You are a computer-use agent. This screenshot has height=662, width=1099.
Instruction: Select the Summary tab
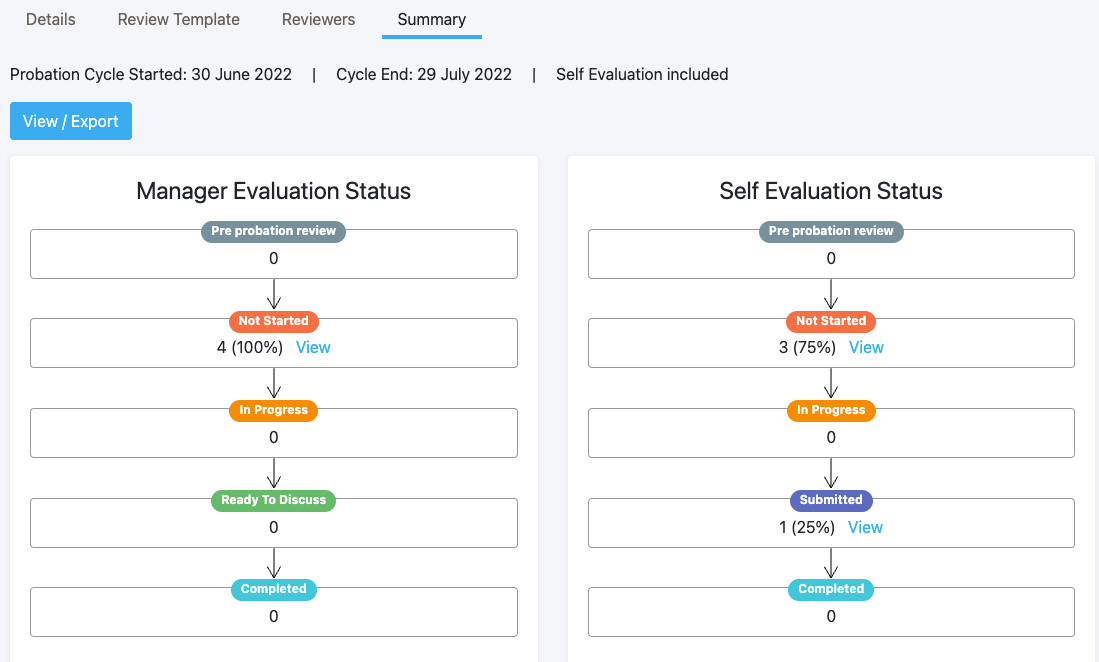pos(432,20)
